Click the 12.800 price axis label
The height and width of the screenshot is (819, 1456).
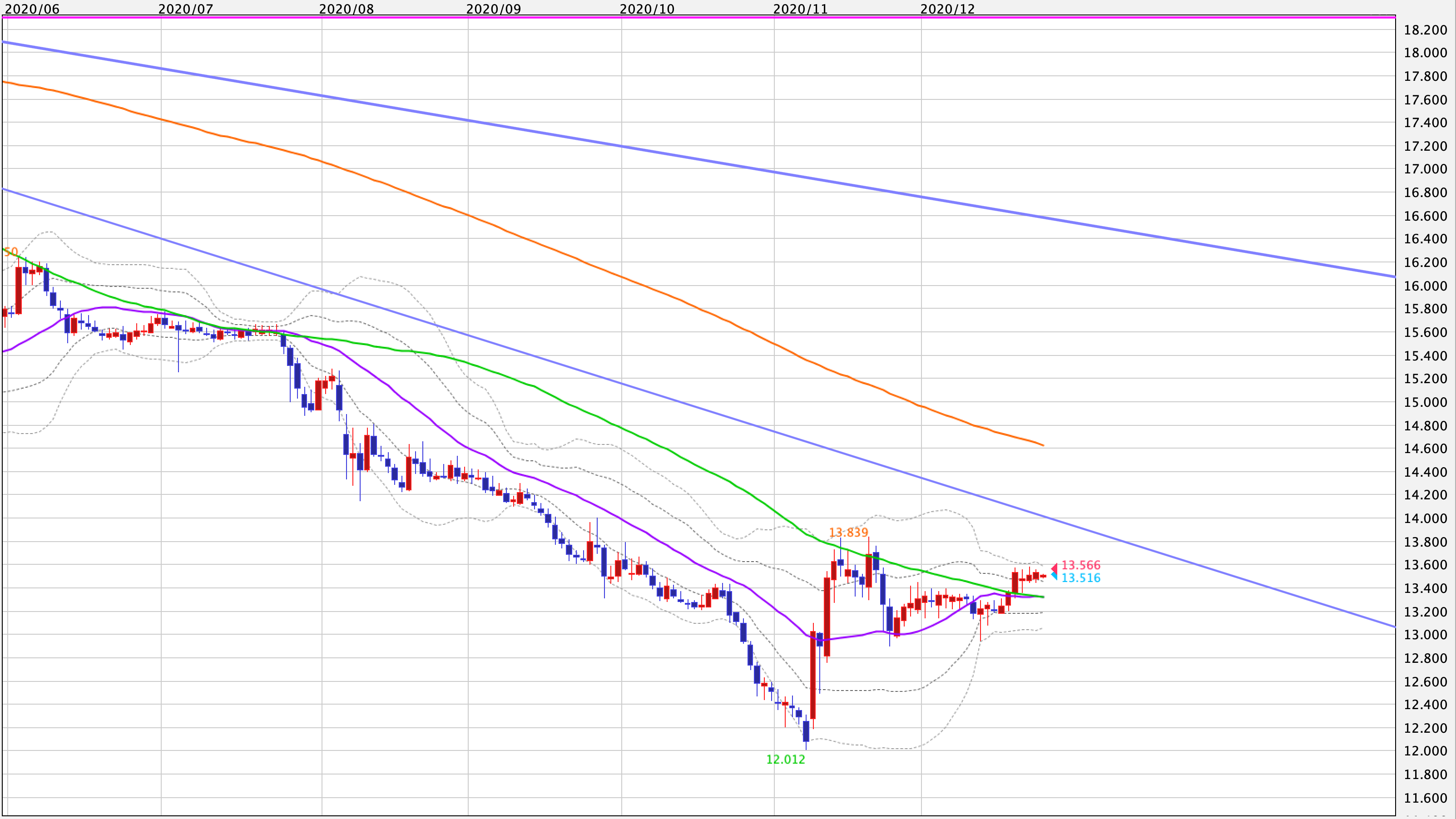(1426, 659)
